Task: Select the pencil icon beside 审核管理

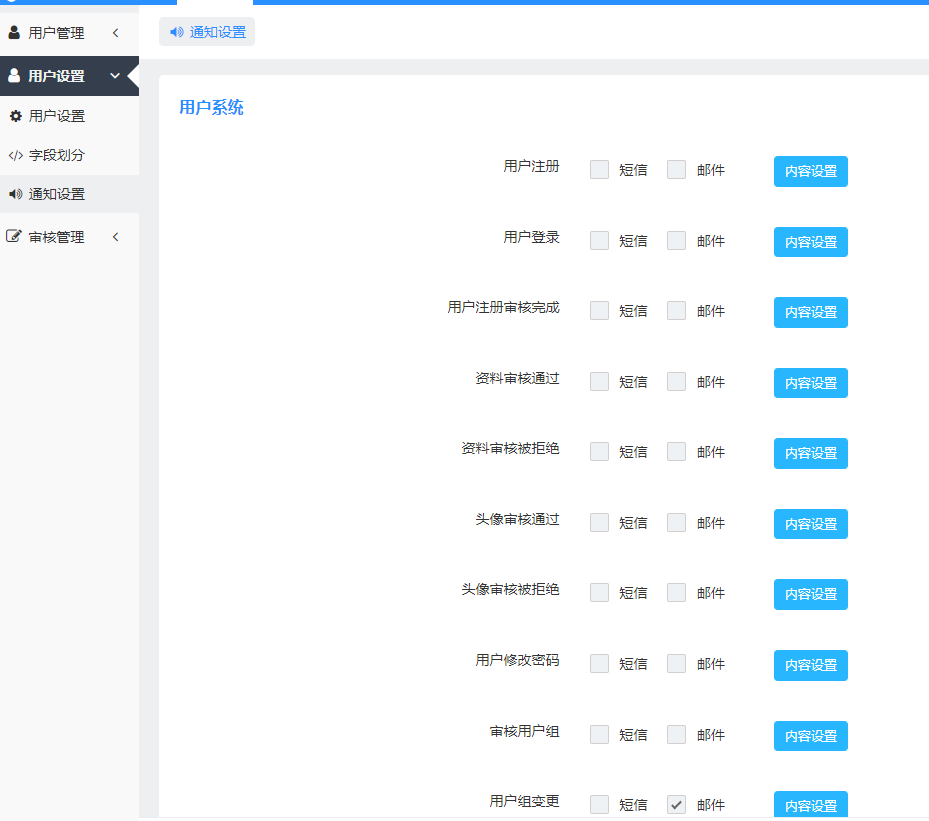Action: click(x=15, y=236)
